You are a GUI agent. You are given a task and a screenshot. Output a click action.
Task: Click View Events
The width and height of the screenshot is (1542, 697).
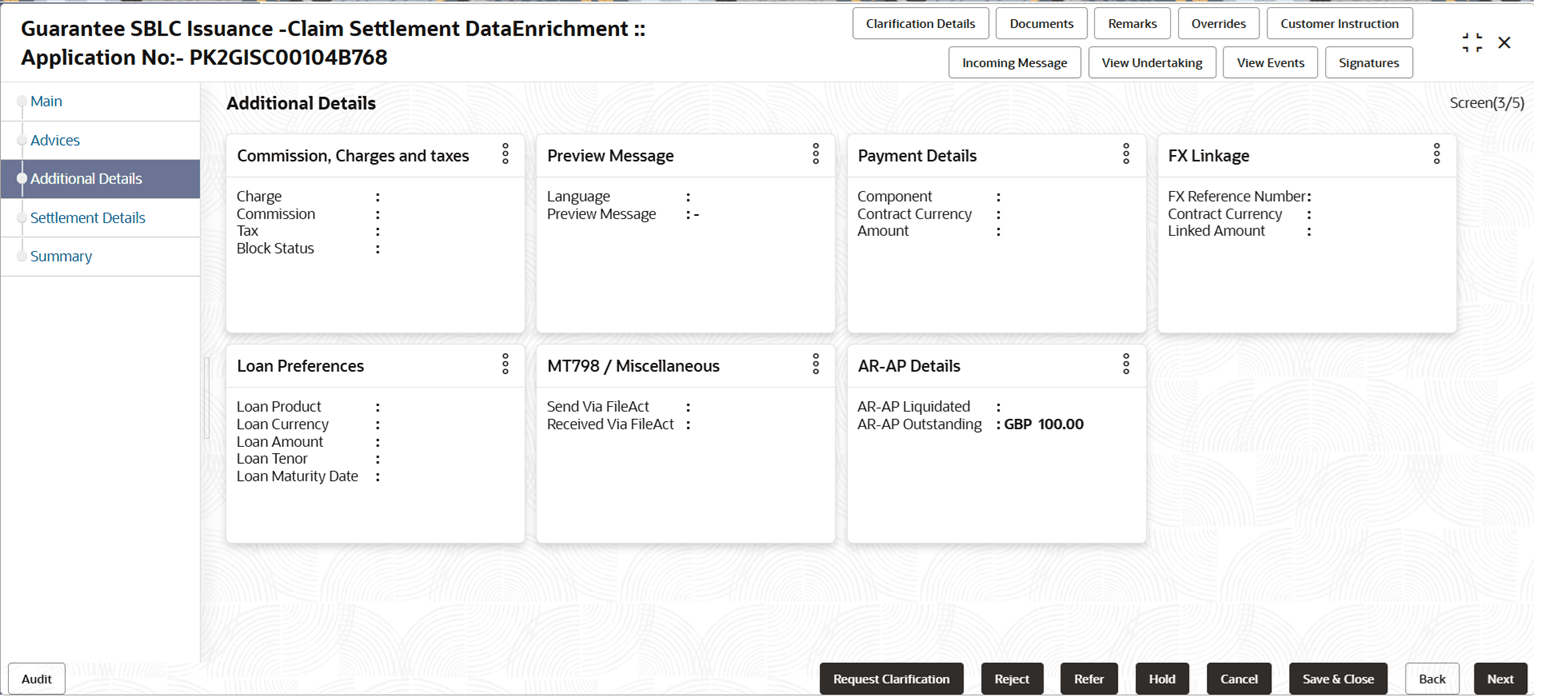coord(1270,62)
